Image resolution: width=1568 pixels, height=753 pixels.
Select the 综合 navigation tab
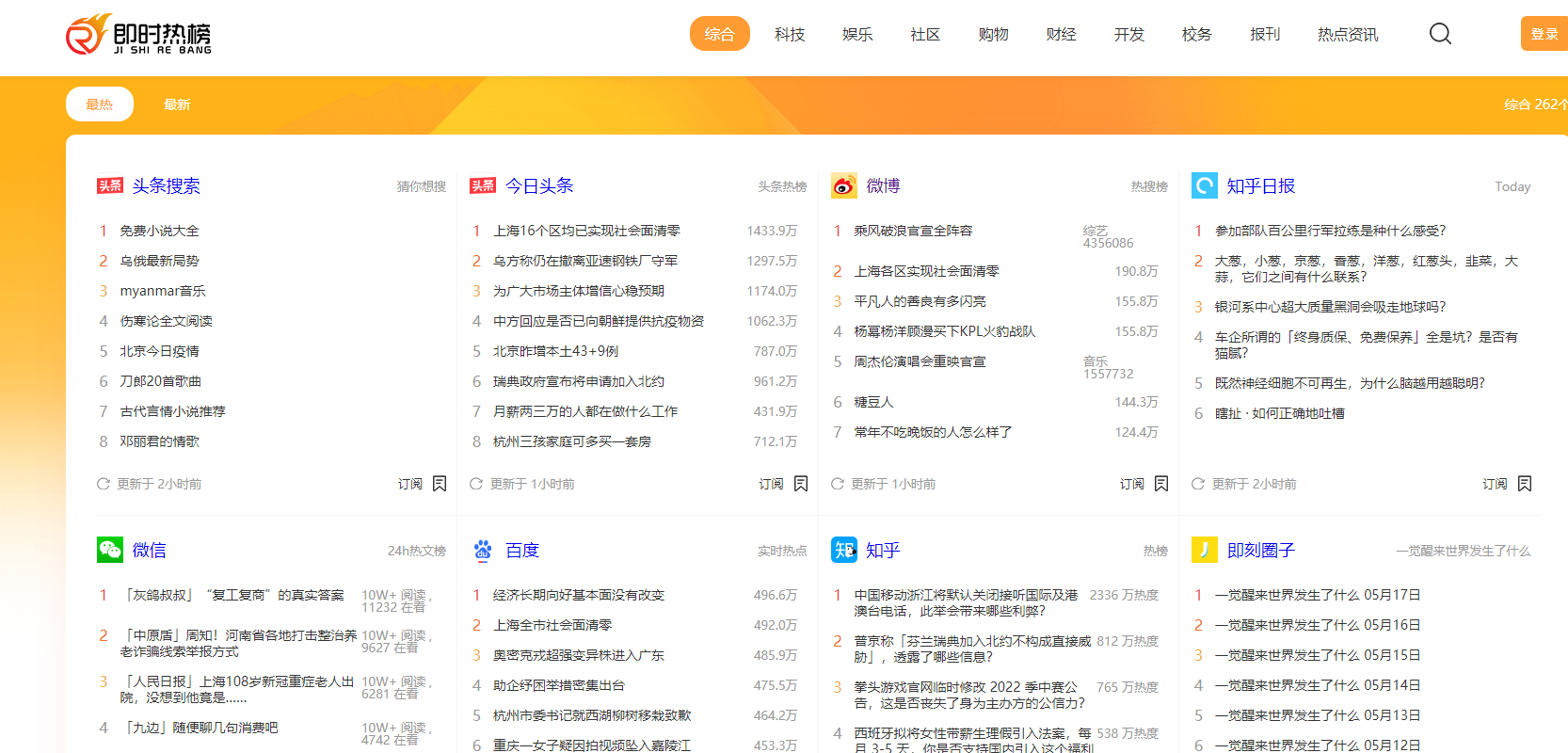720,34
